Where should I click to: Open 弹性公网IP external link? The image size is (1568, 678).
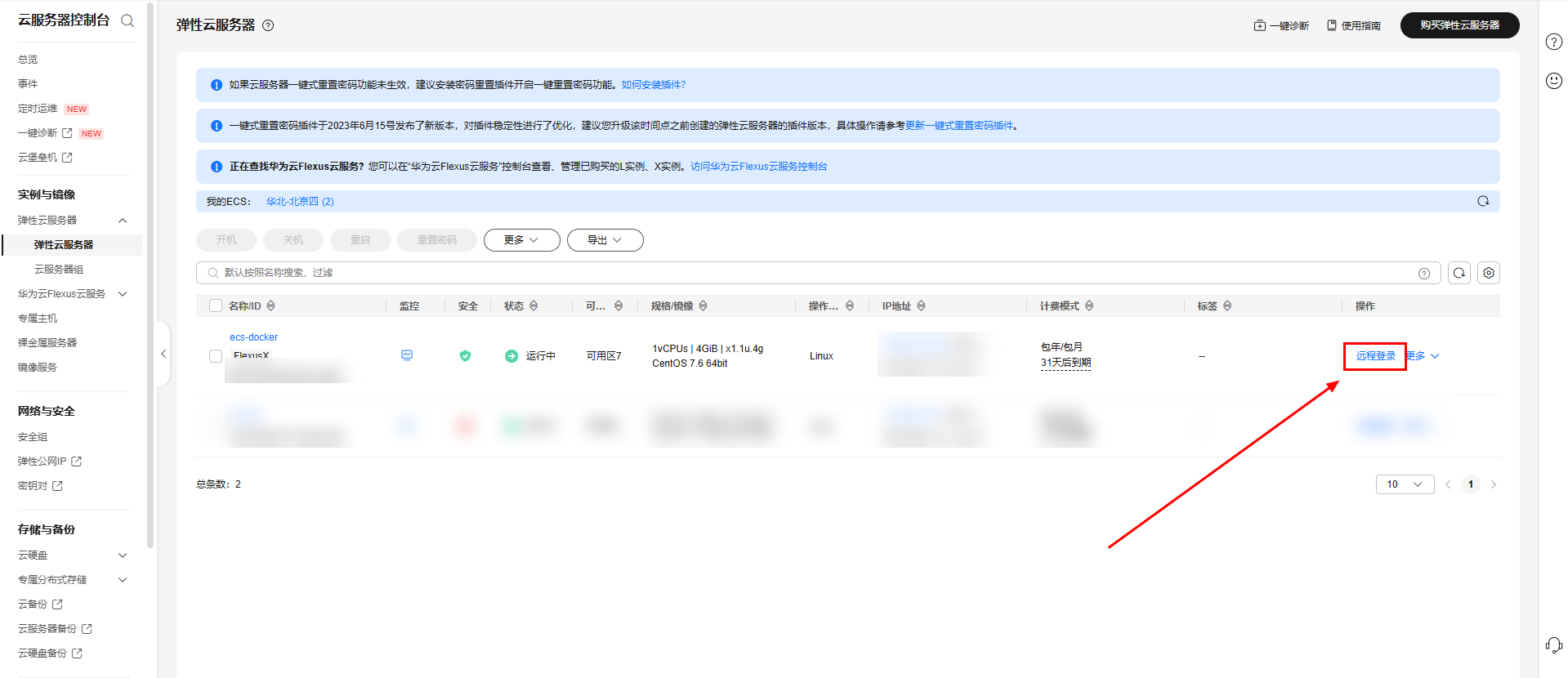tap(50, 462)
